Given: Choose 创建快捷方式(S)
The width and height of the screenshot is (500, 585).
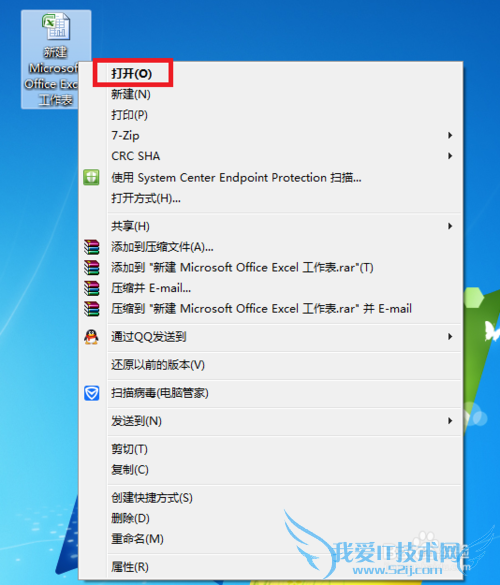Looking at the screenshot, I should (271, 498).
